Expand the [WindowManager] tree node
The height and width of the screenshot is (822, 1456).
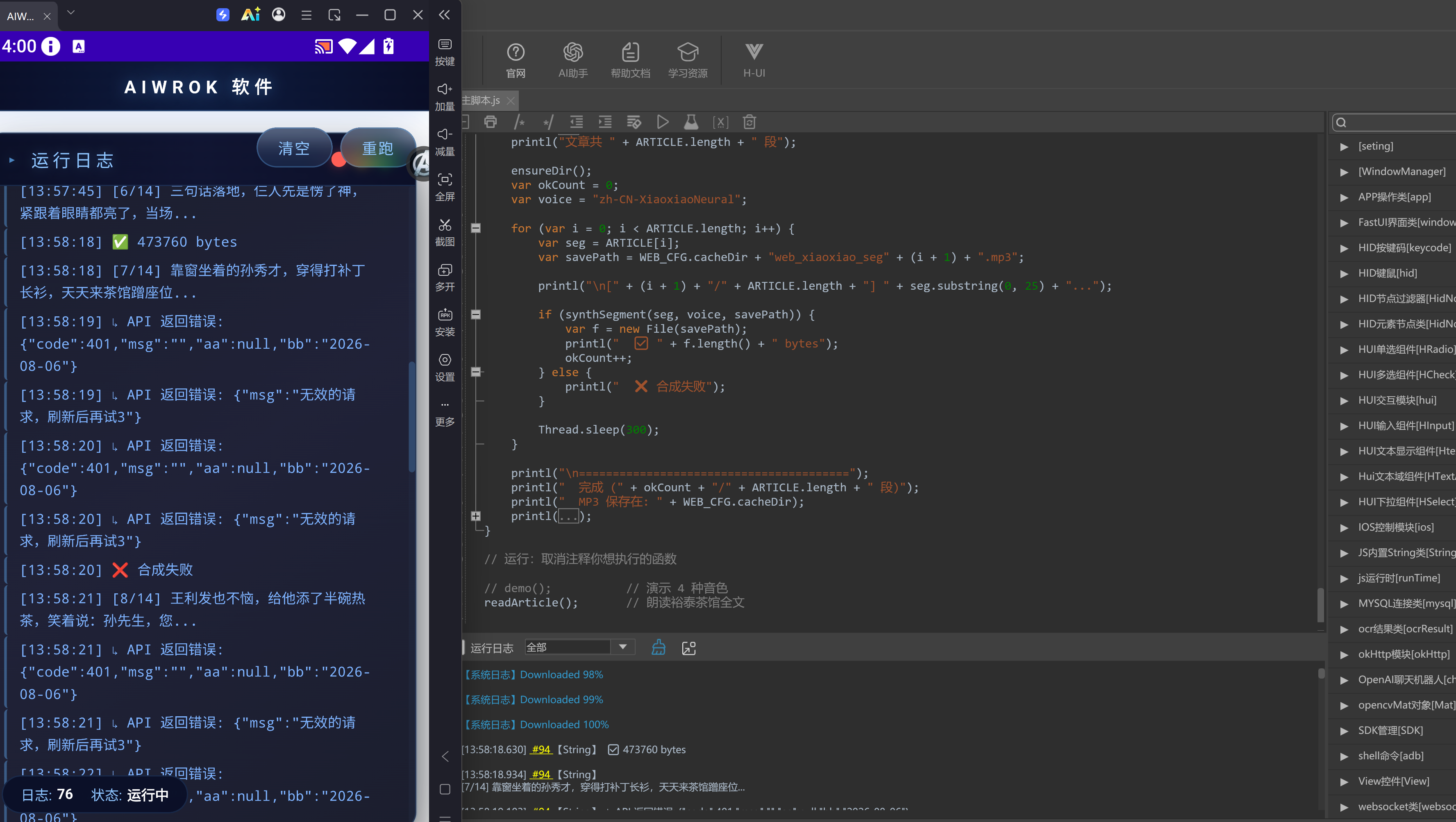tap(1345, 173)
